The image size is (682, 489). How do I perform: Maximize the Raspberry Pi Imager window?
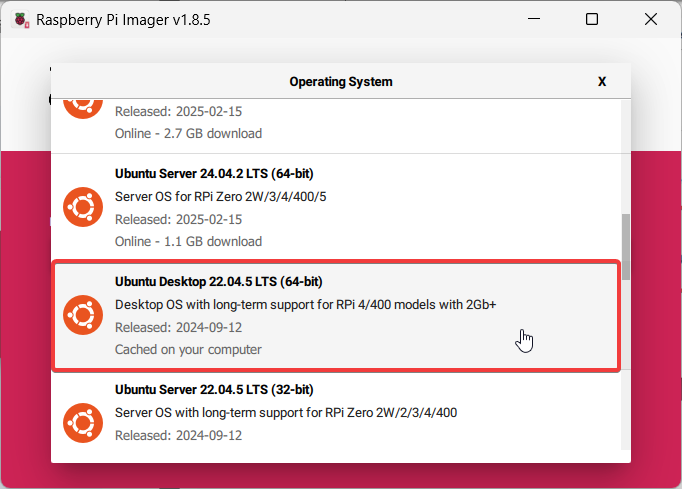tap(592, 19)
